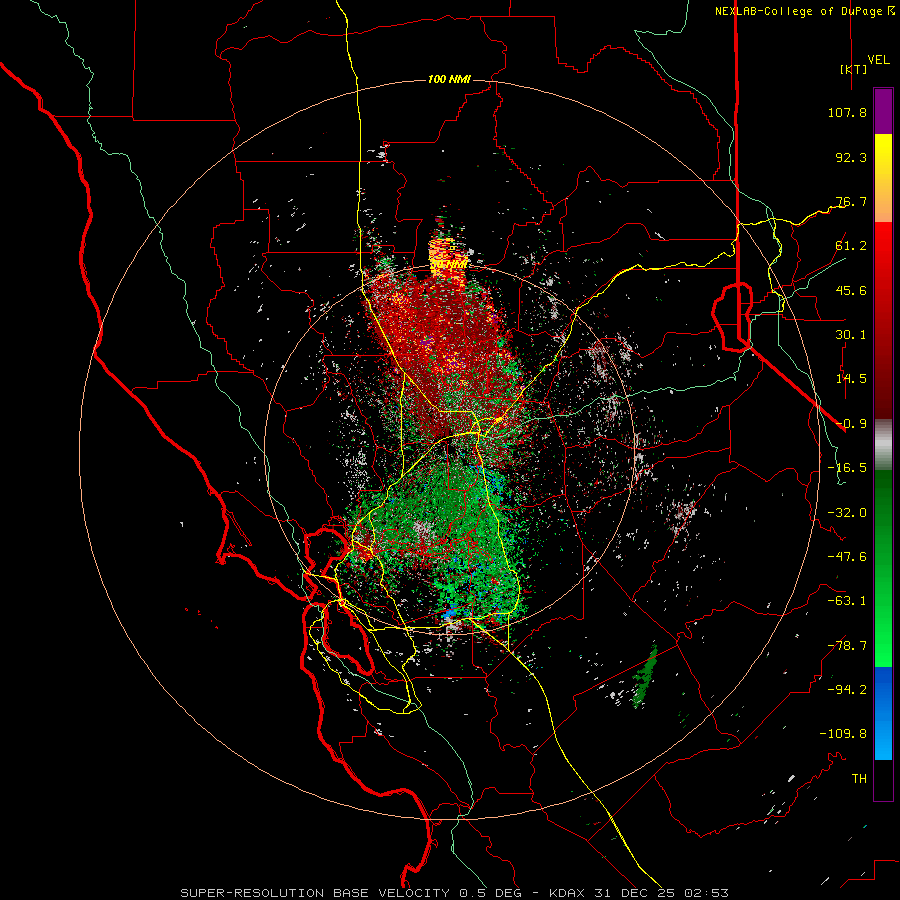Click the 76.7 scale value
This screenshot has width=900, height=900.
tap(851, 201)
